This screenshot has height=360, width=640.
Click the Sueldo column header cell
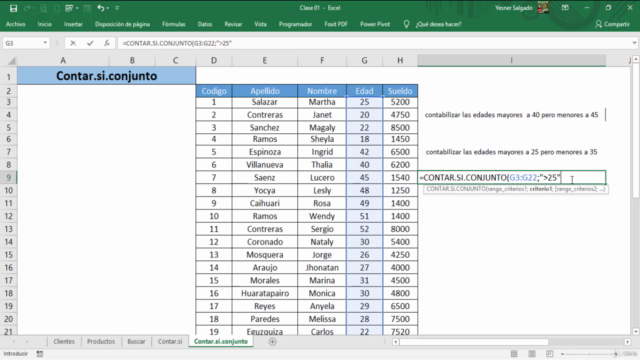click(x=400, y=91)
